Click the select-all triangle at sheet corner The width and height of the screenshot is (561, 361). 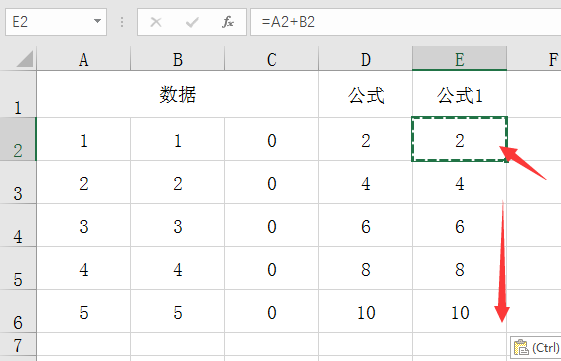25,59
